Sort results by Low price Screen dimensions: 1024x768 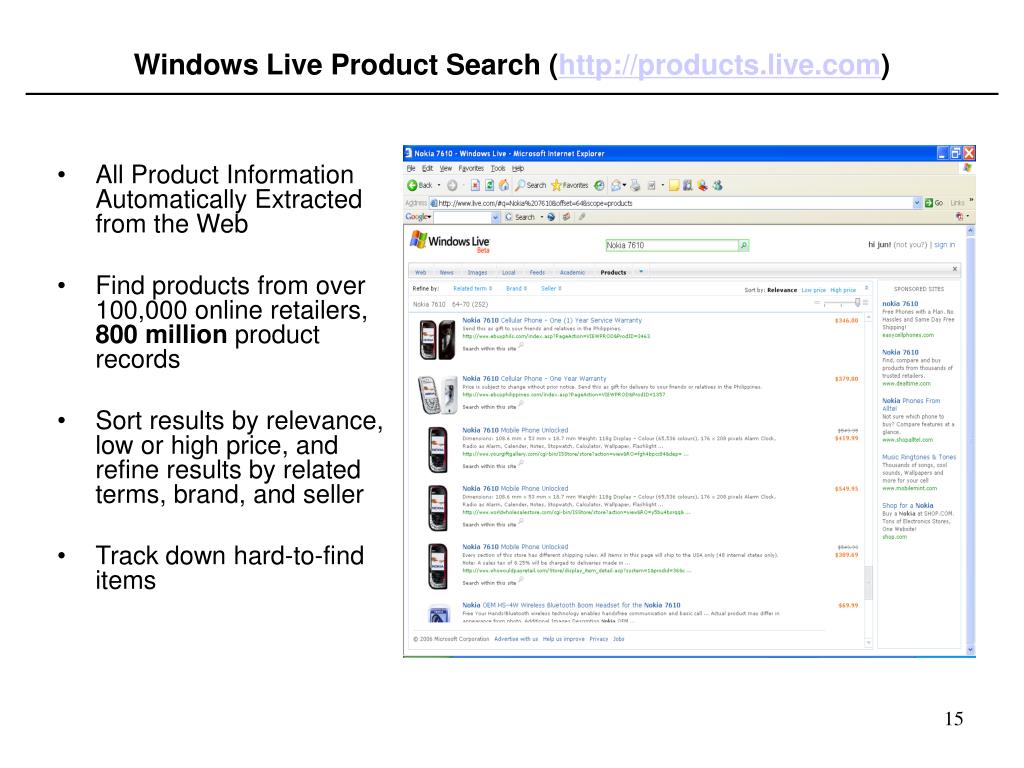click(x=813, y=290)
